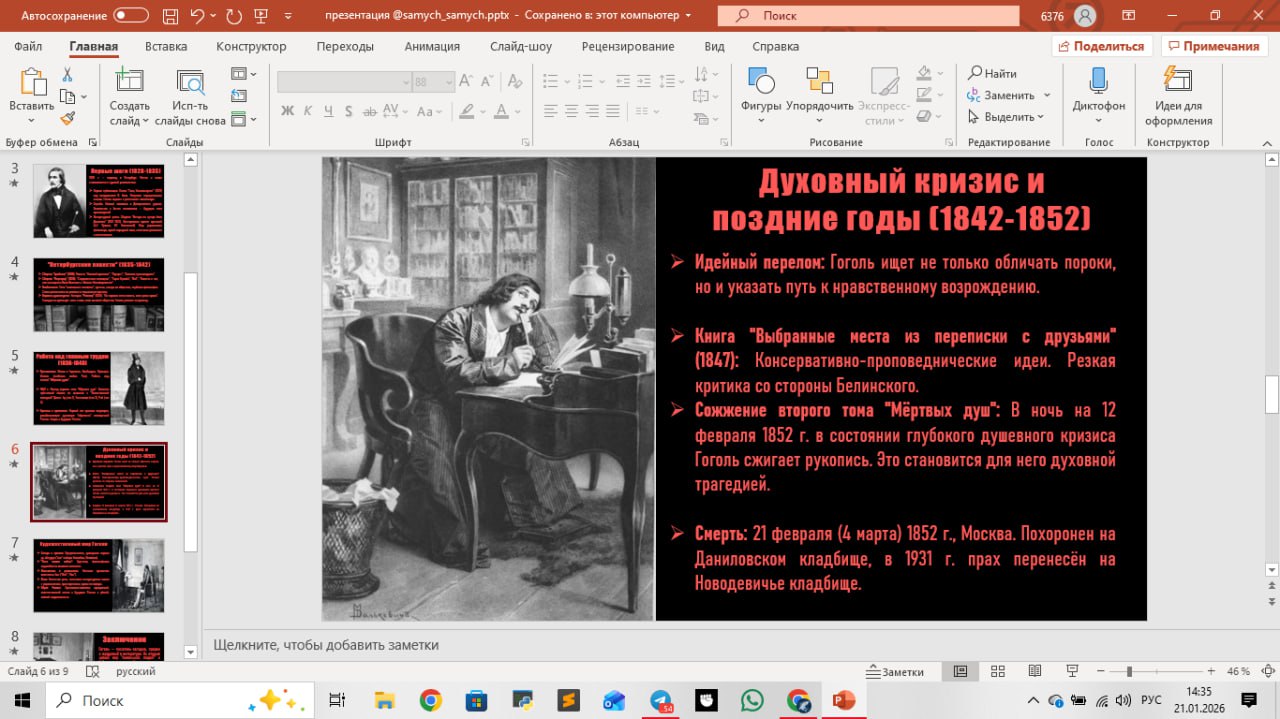Open the font name combo box
The image size is (1280, 719).
(x=345, y=82)
